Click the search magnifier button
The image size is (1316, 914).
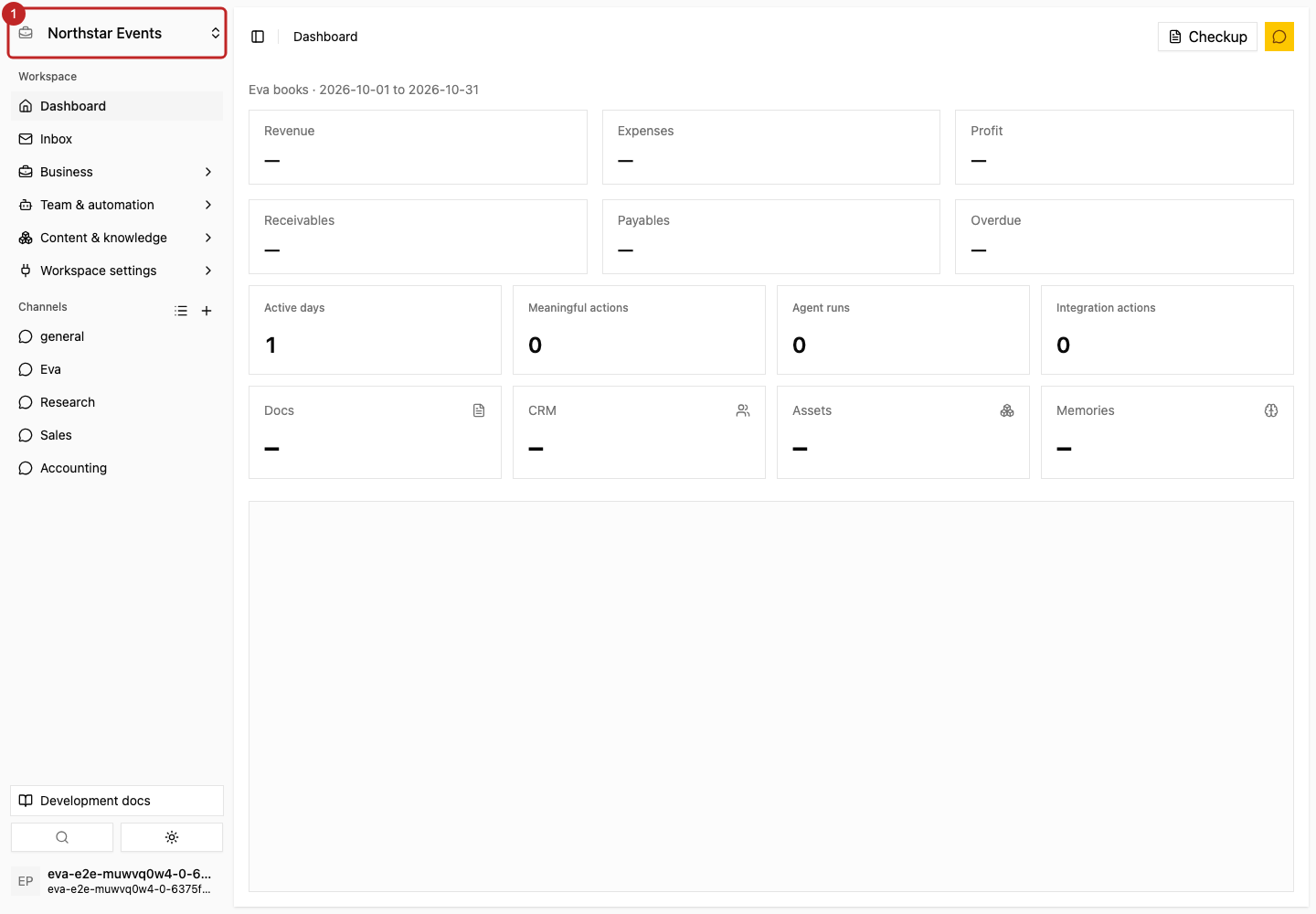pyautogui.click(x=62, y=837)
